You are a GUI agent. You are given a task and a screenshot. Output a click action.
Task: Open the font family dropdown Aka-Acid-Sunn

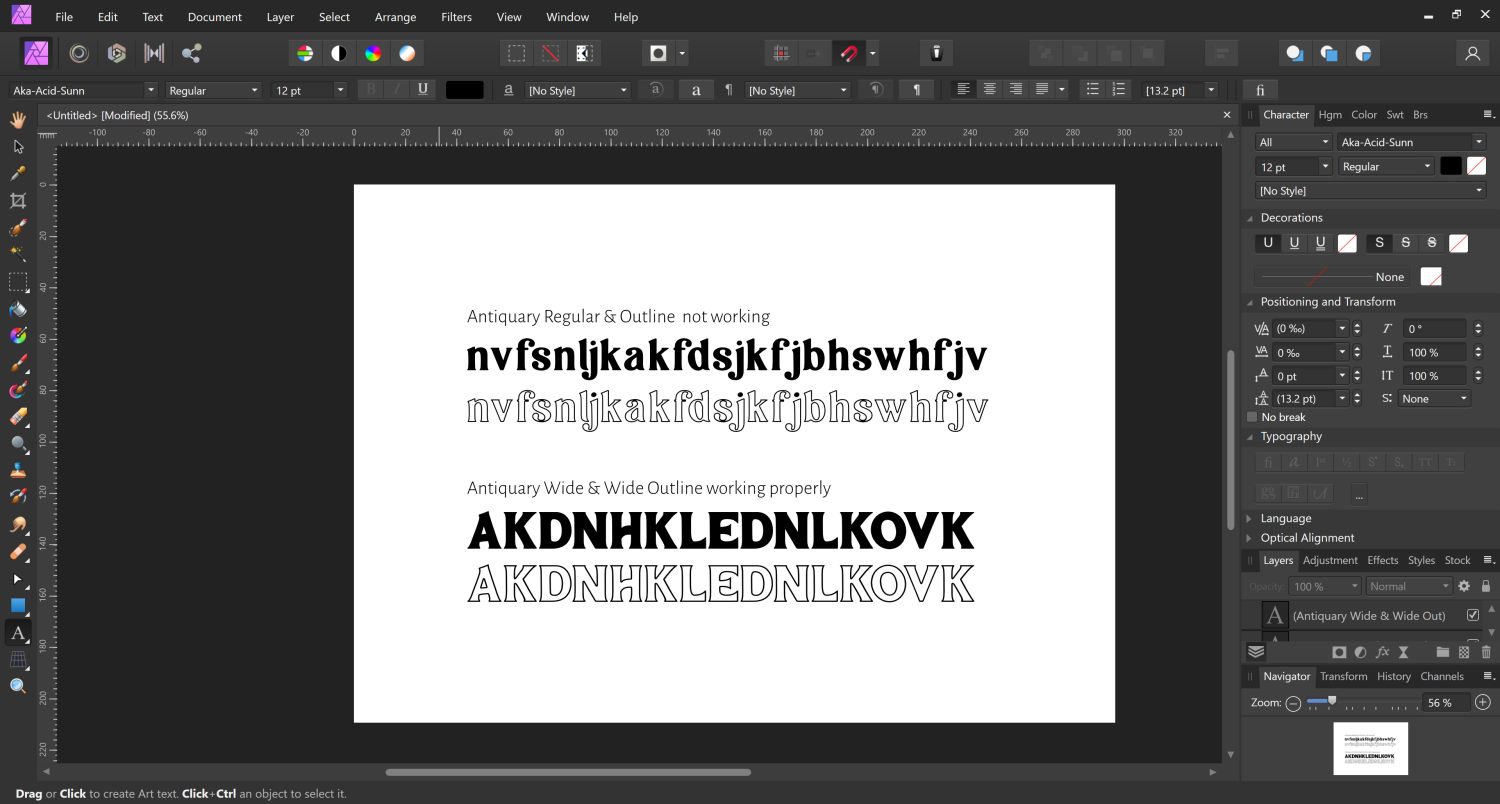[82, 90]
